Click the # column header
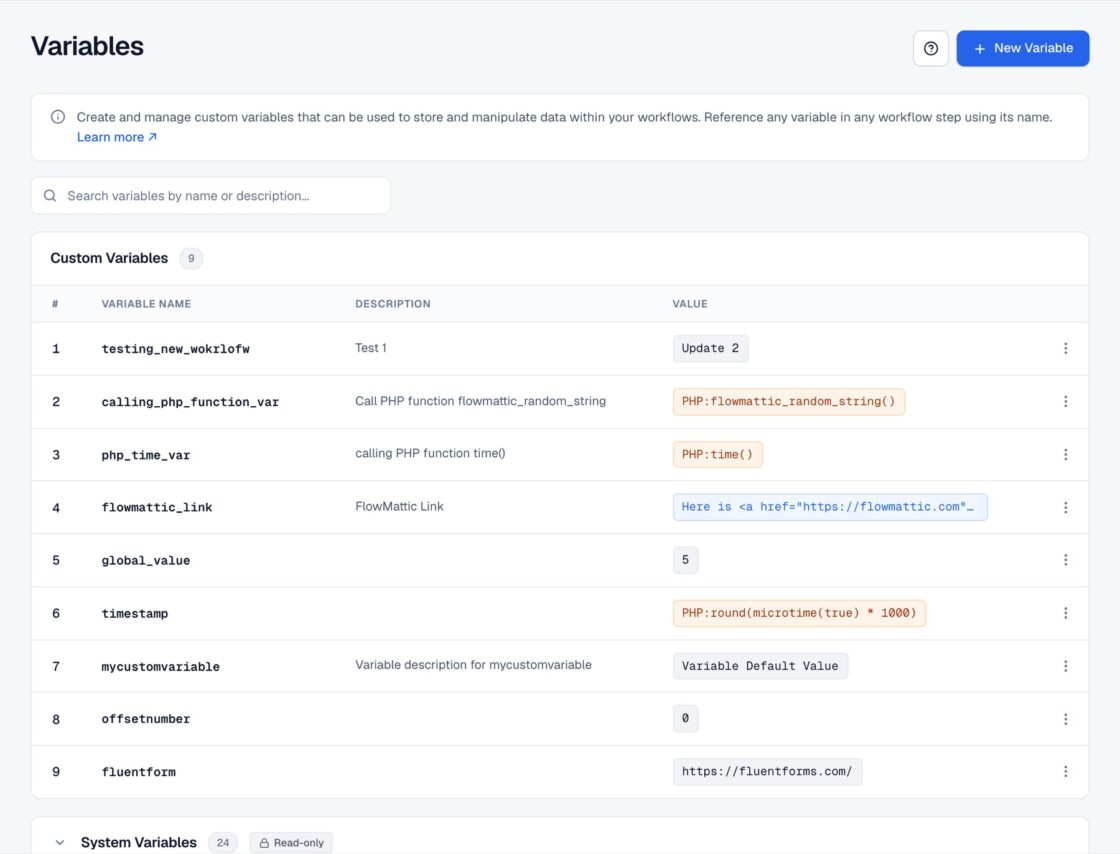 click(55, 304)
